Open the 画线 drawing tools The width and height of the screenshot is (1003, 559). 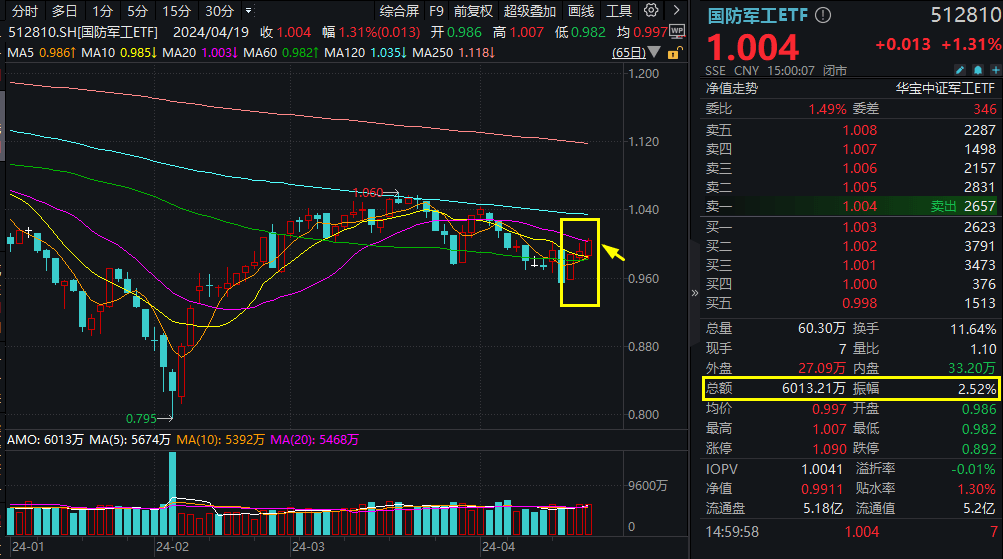(581, 11)
